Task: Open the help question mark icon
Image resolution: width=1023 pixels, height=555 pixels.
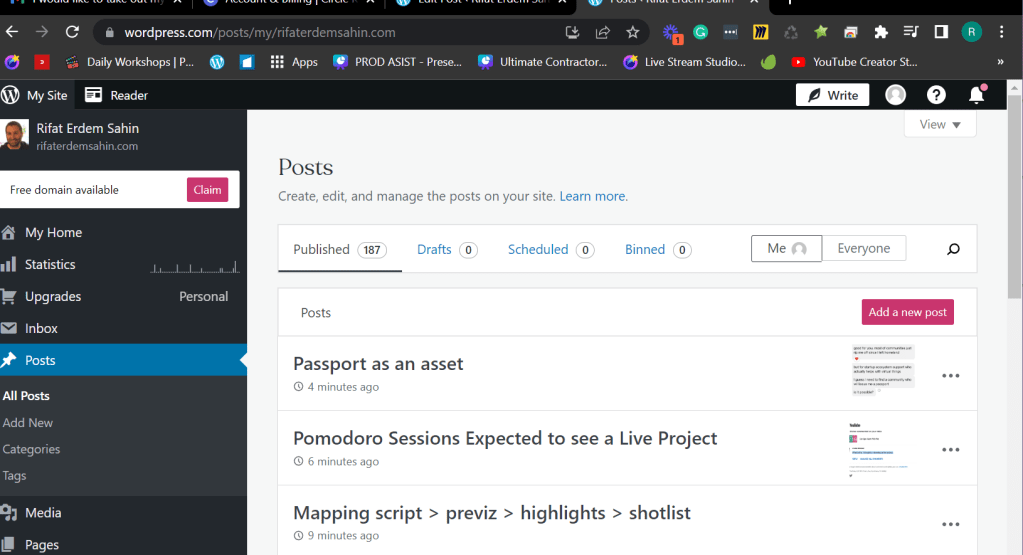Action: pos(936,95)
